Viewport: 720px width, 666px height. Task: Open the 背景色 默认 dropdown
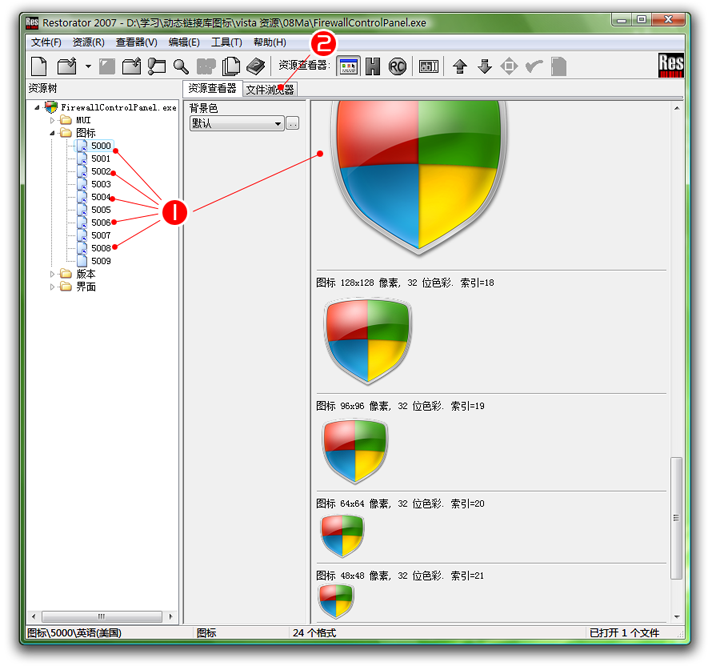coord(237,124)
